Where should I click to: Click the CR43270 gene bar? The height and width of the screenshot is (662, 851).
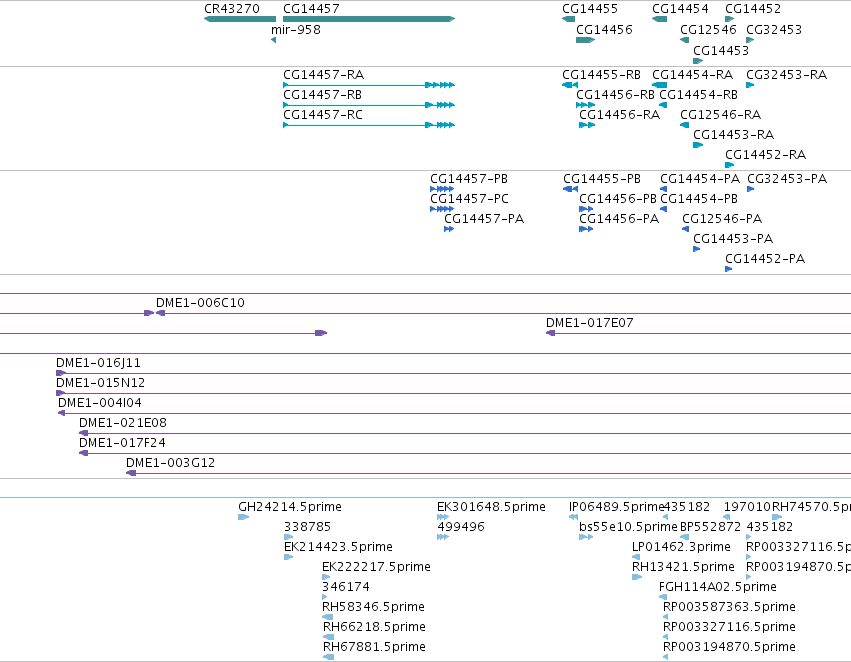(x=240, y=19)
